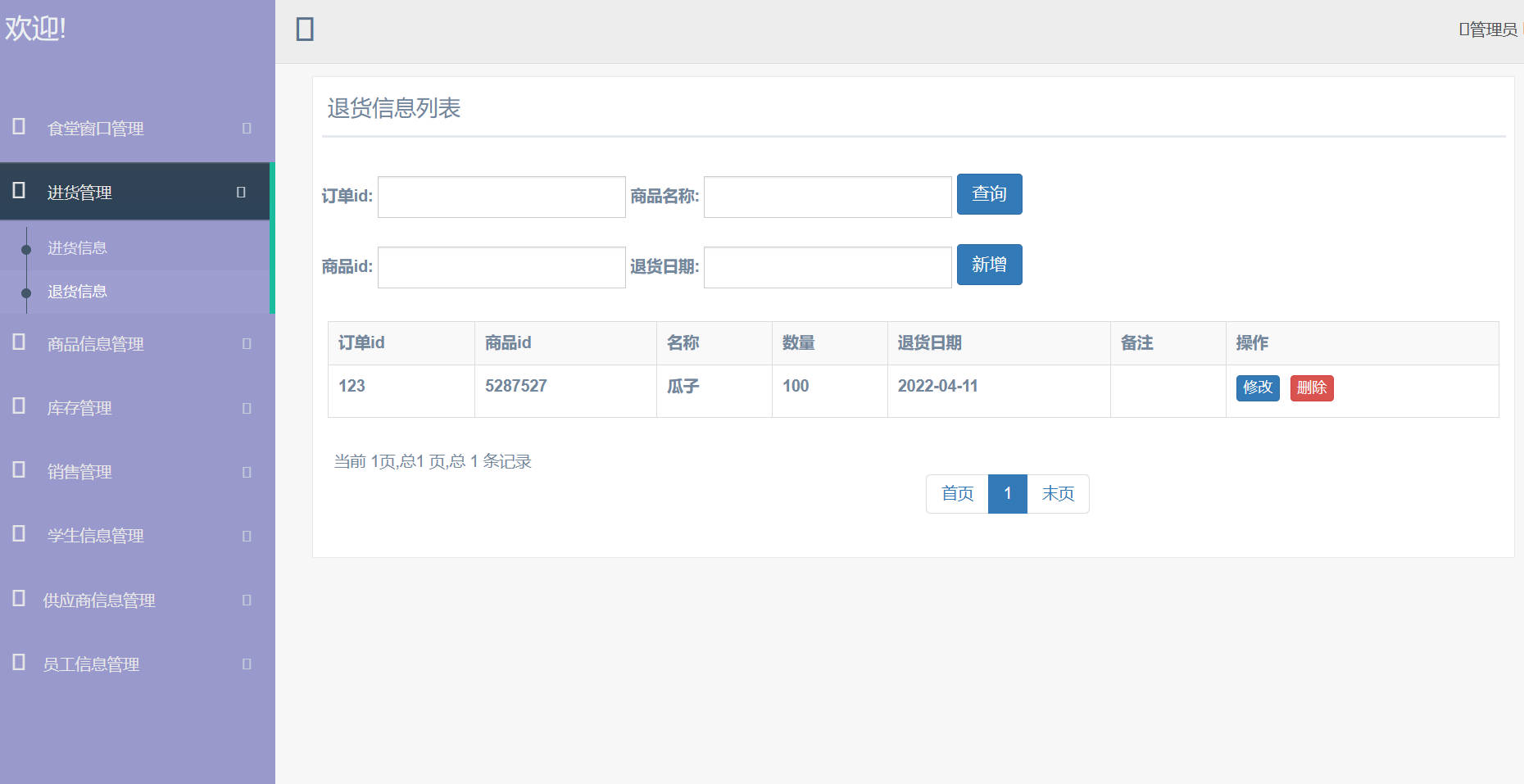
Task: Click inside the 订单id input field
Action: point(501,197)
